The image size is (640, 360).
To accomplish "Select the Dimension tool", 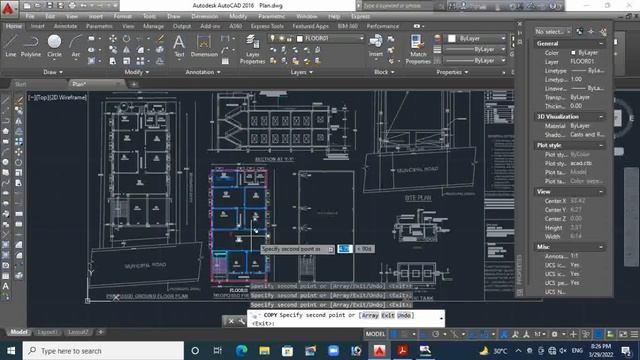I will 204,45.
